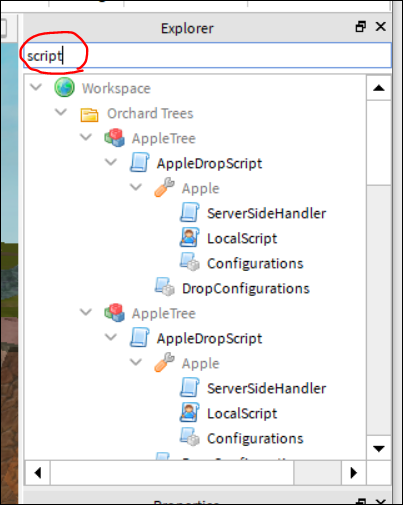
Task: Click the Workspace globe icon
Action: 64,88
